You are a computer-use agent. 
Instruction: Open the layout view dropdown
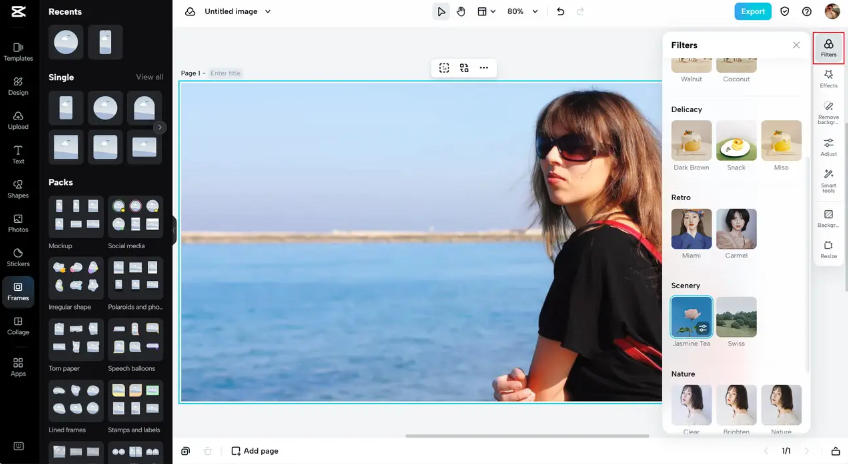click(486, 11)
